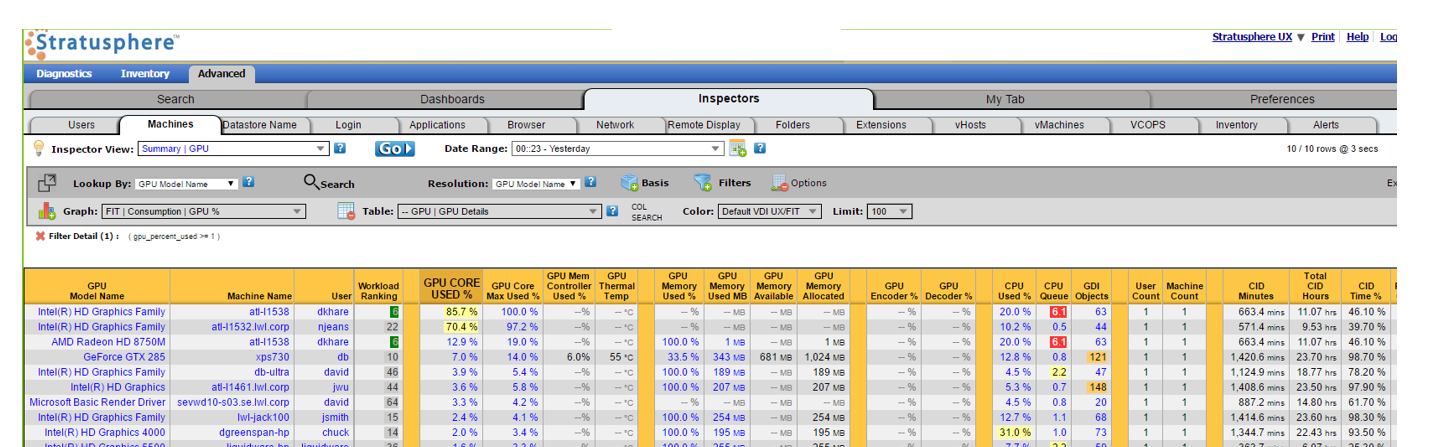1429x447 pixels.
Task: Click the Options table icon
Action: point(780,183)
